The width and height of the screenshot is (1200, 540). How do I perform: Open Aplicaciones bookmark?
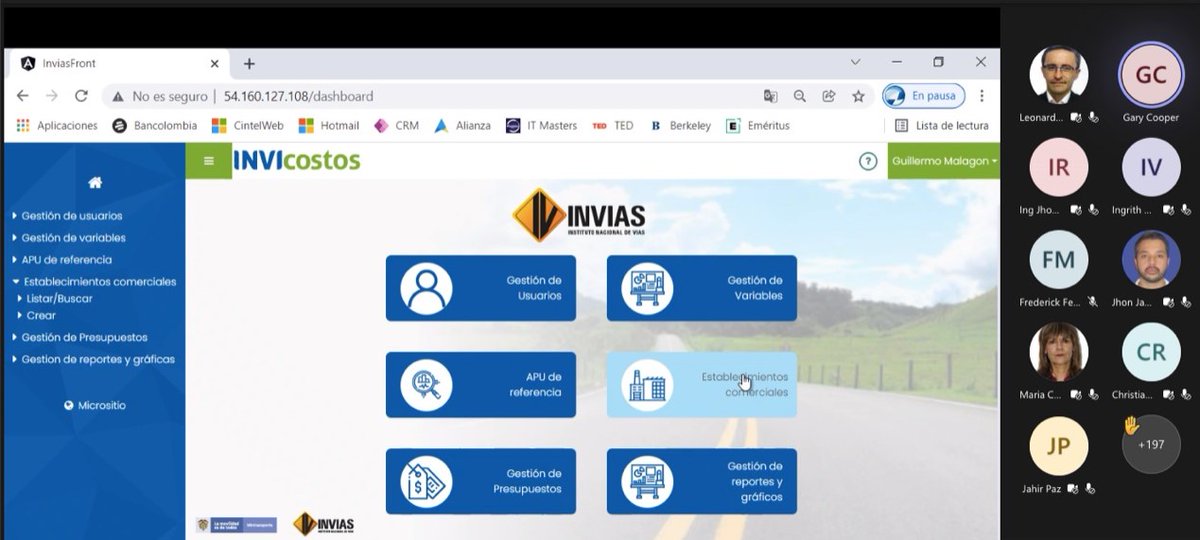pos(58,126)
